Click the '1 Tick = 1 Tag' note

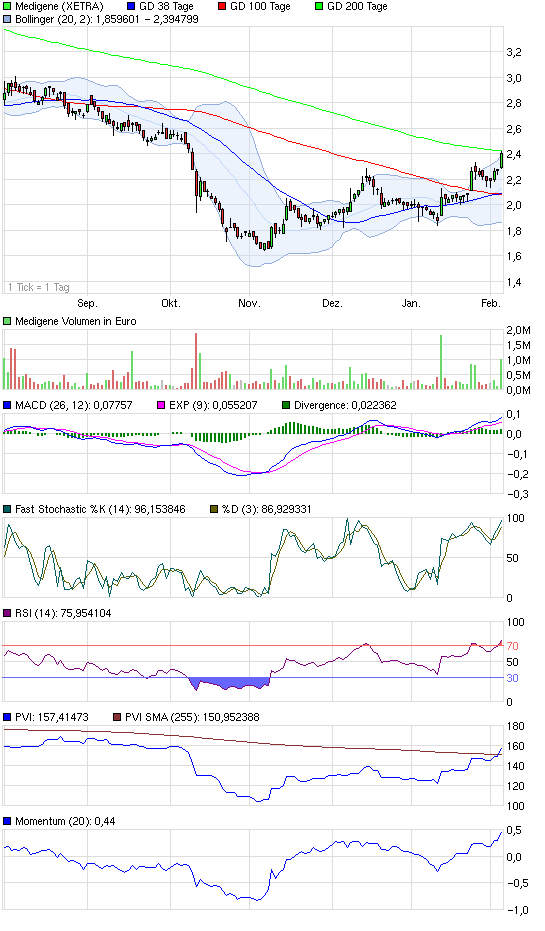coord(39,287)
